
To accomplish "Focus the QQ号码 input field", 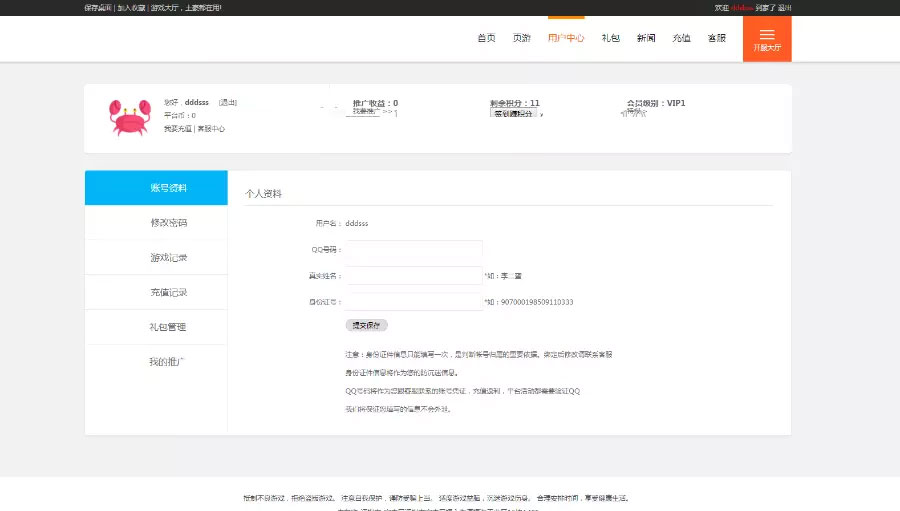I will pyautogui.click(x=414, y=250).
